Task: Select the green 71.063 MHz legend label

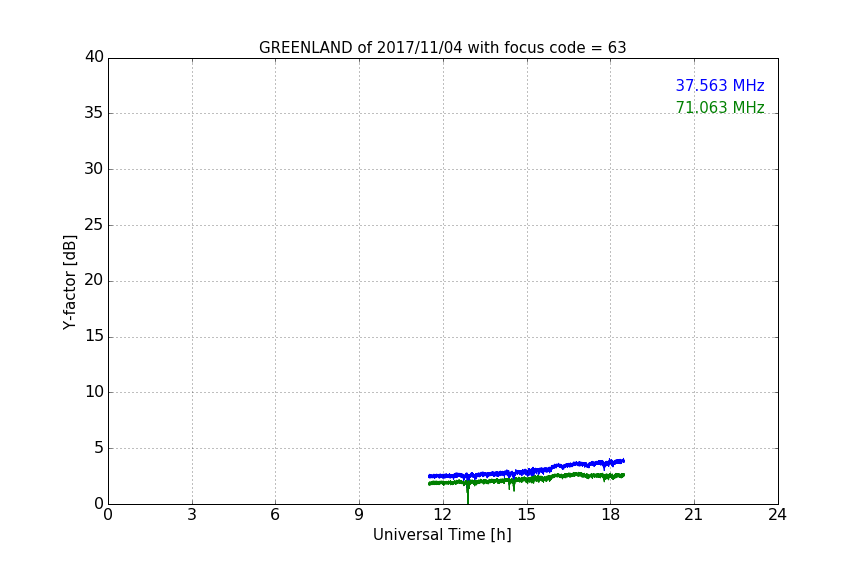Action: pyautogui.click(x=720, y=107)
